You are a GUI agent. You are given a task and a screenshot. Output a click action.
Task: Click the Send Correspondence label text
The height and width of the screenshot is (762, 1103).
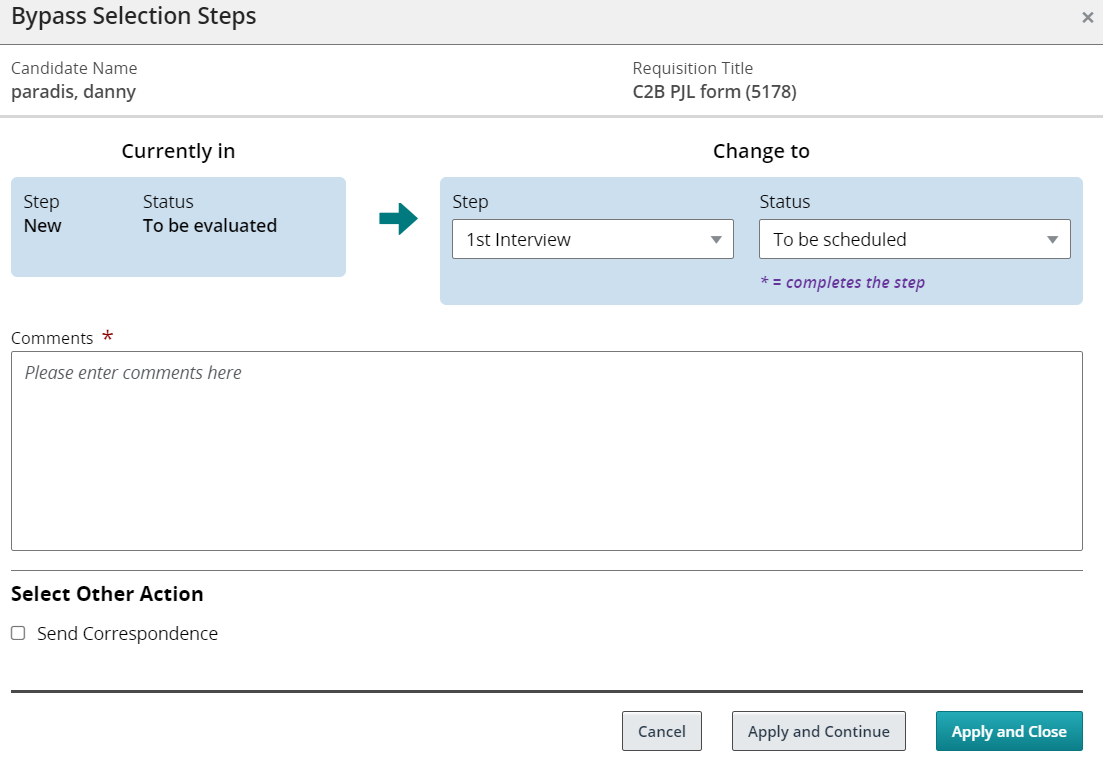[127, 634]
